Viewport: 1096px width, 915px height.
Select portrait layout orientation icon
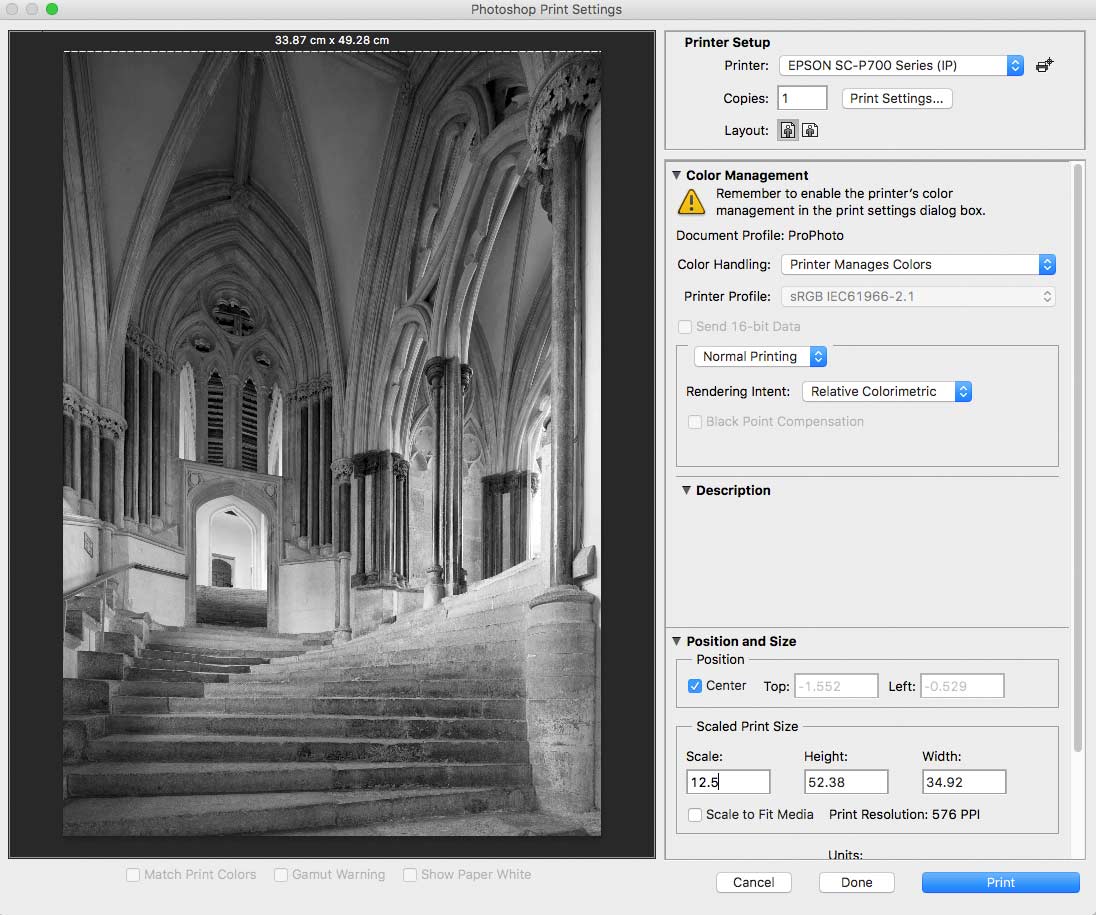(x=788, y=131)
